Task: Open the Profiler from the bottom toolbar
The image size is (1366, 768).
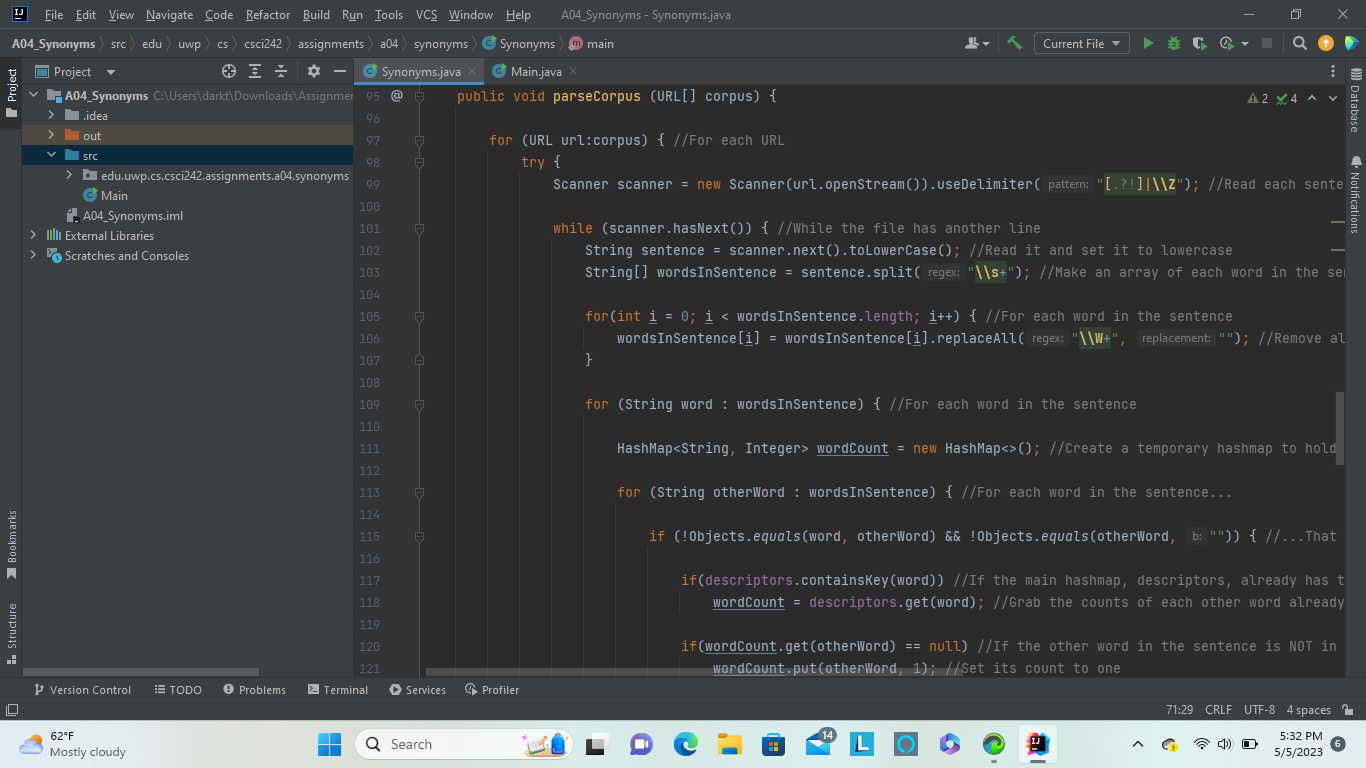Action: point(491,689)
